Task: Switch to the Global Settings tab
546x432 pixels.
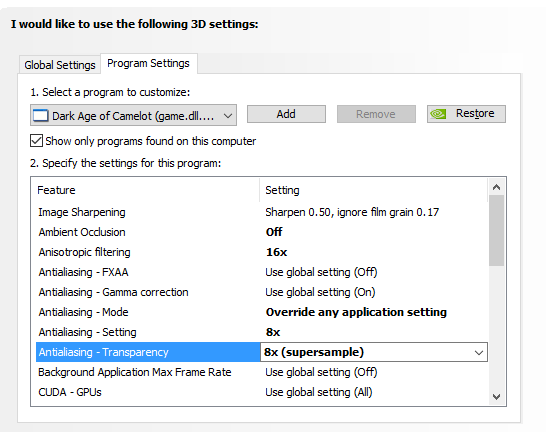Action: pos(60,65)
